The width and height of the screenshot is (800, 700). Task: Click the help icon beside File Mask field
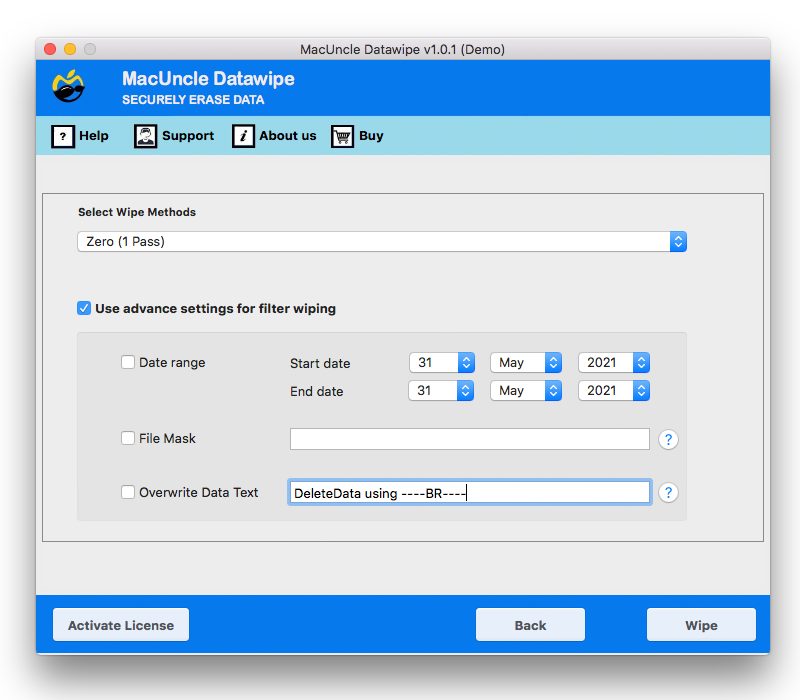(668, 439)
